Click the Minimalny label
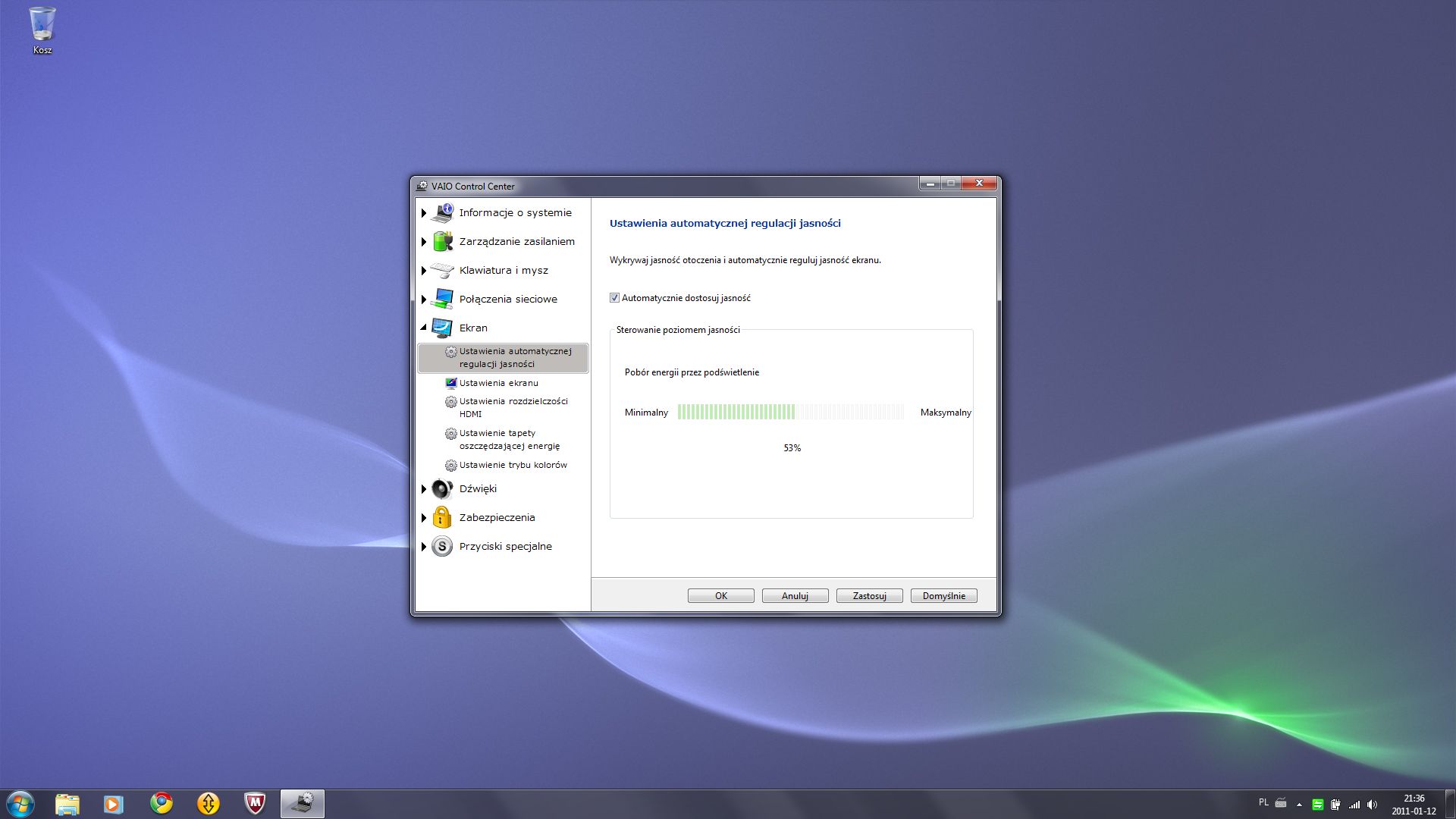The width and height of the screenshot is (1456, 819). [646, 413]
